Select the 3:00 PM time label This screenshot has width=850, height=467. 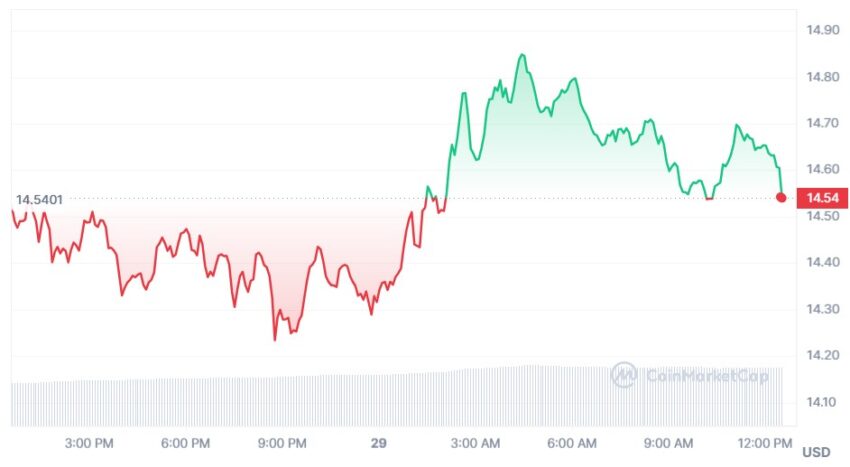(89, 443)
